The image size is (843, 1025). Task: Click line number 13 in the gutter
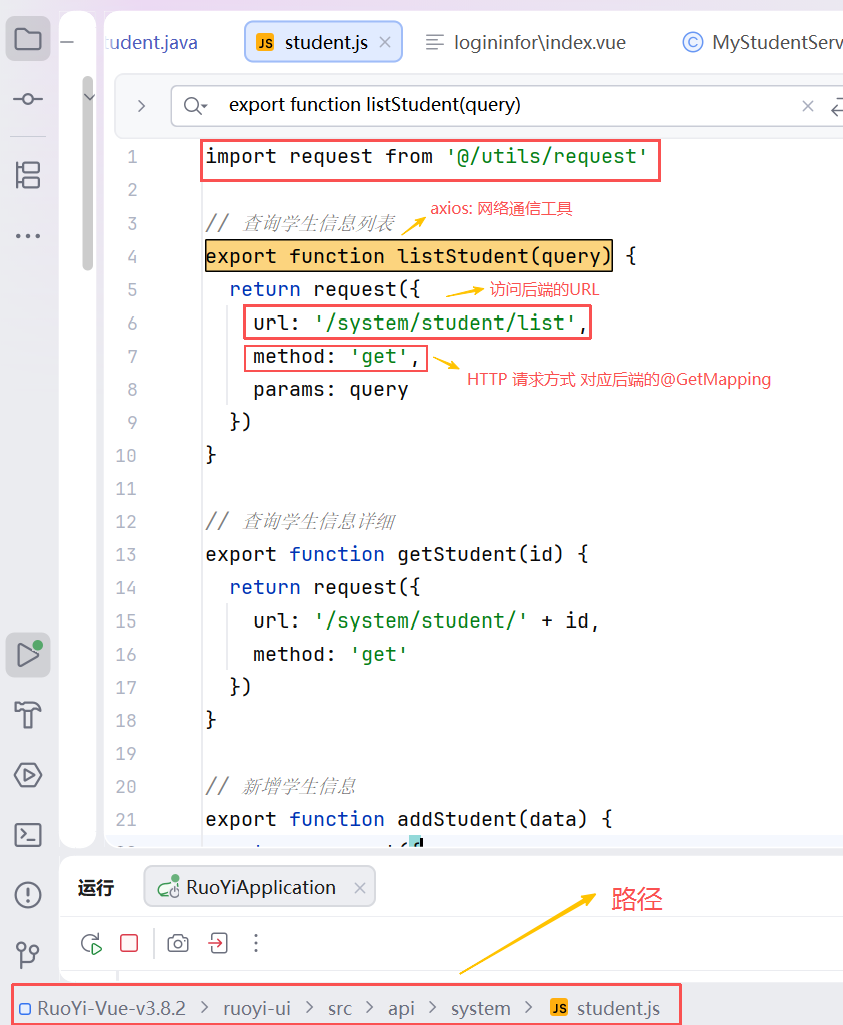[126, 555]
